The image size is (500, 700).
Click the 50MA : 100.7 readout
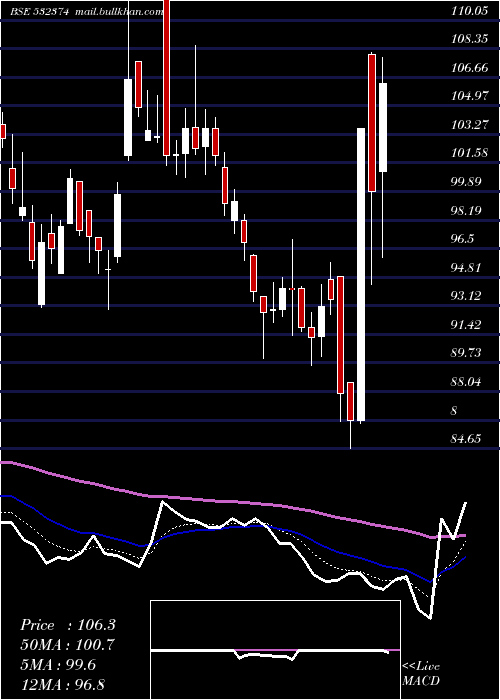pyautogui.click(x=67, y=645)
